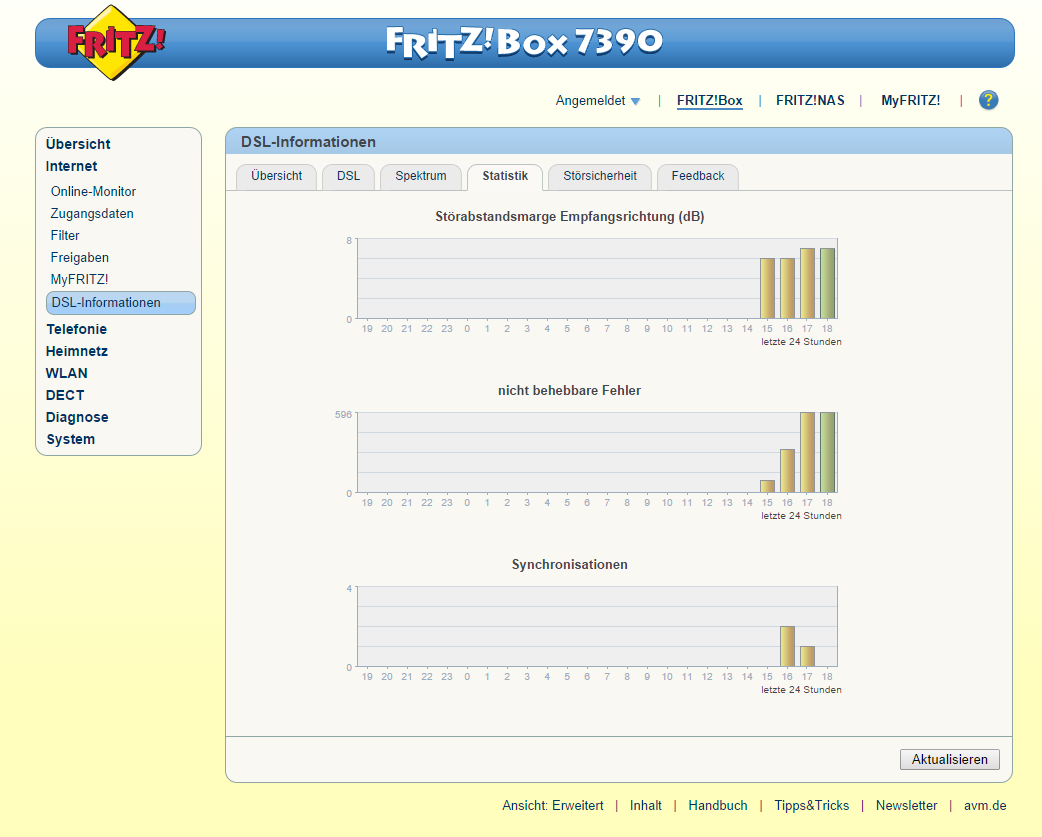Click the Störabstandsmarge Empfangsrichtung (dB) heading
1042x837 pixels.
570,217
